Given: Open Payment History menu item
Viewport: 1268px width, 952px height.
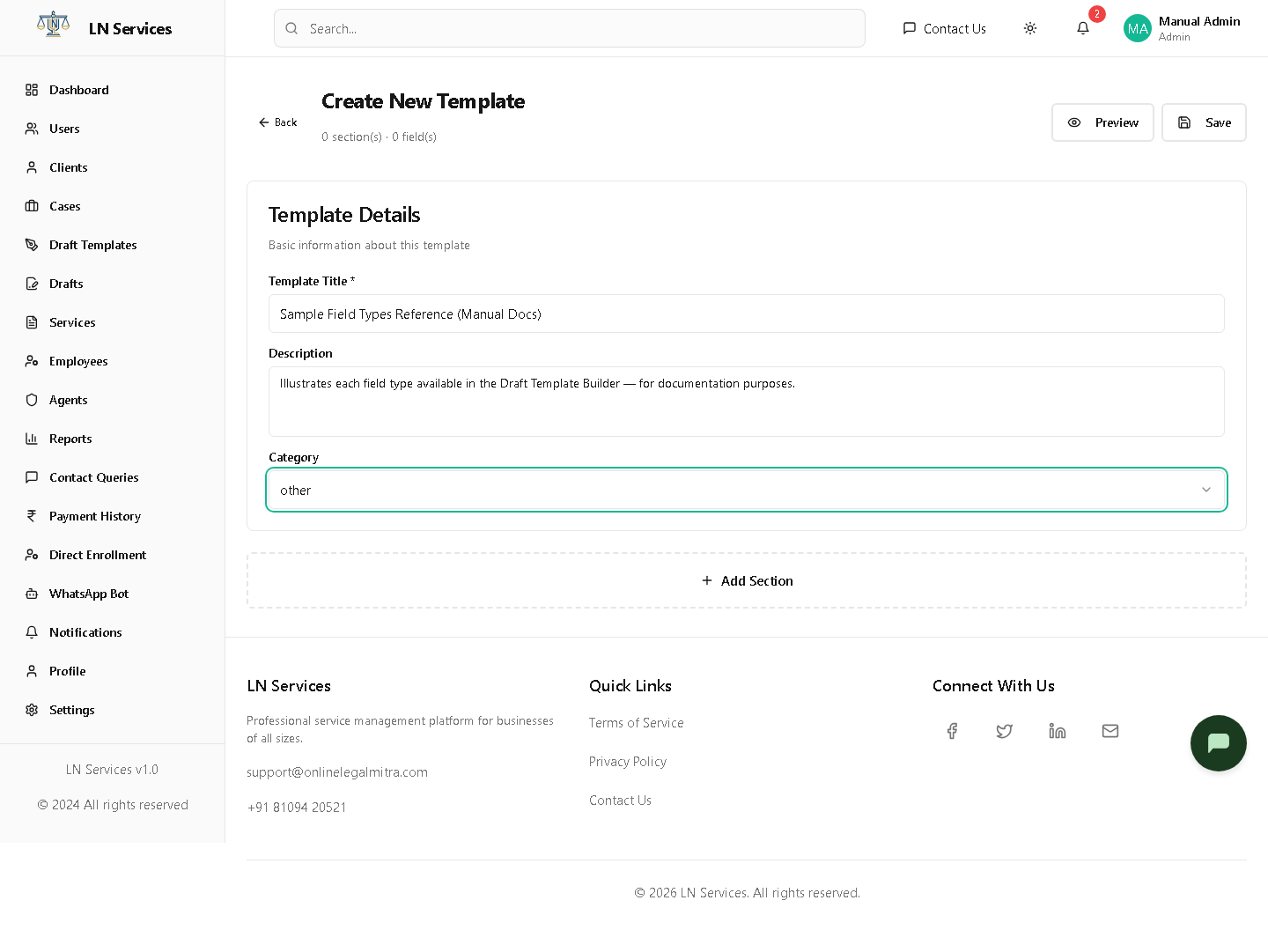Looking at the screenshot, I should tap(112, 516).
